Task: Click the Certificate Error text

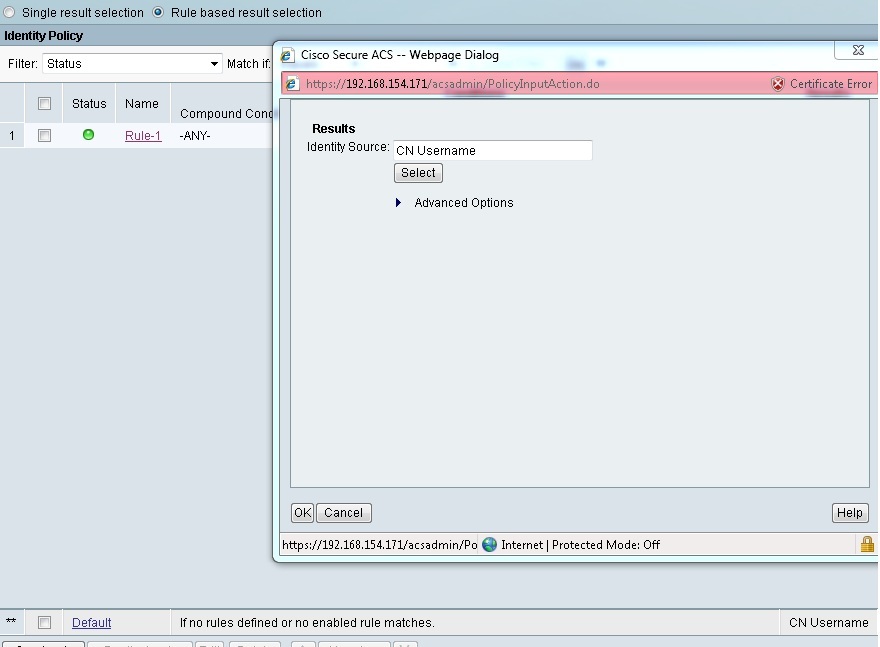Action: click(x=831, y=84)
